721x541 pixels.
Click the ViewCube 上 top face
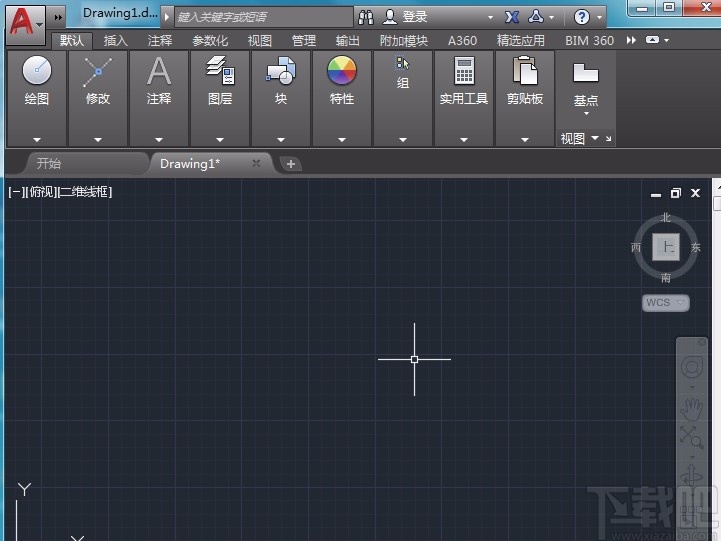(666, 247)
